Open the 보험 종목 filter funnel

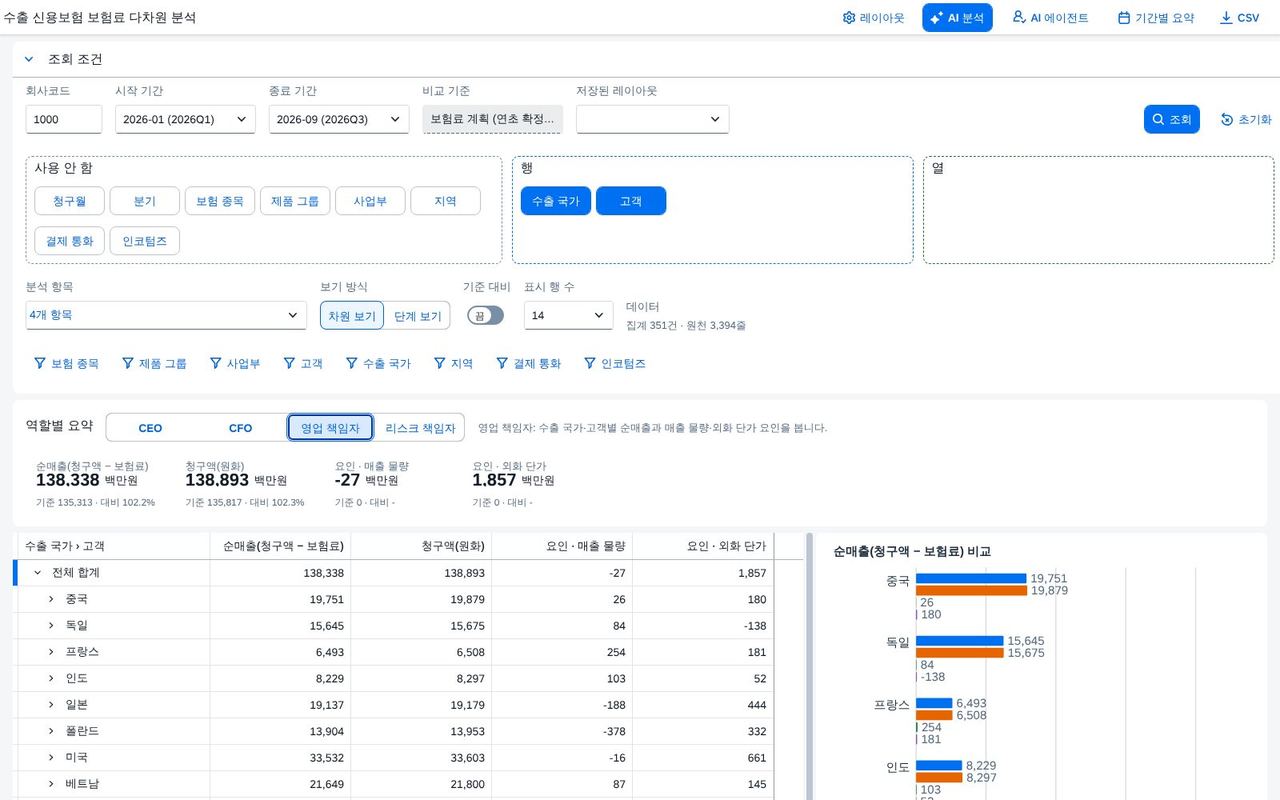pyautogui.click(x=40, y=363)
